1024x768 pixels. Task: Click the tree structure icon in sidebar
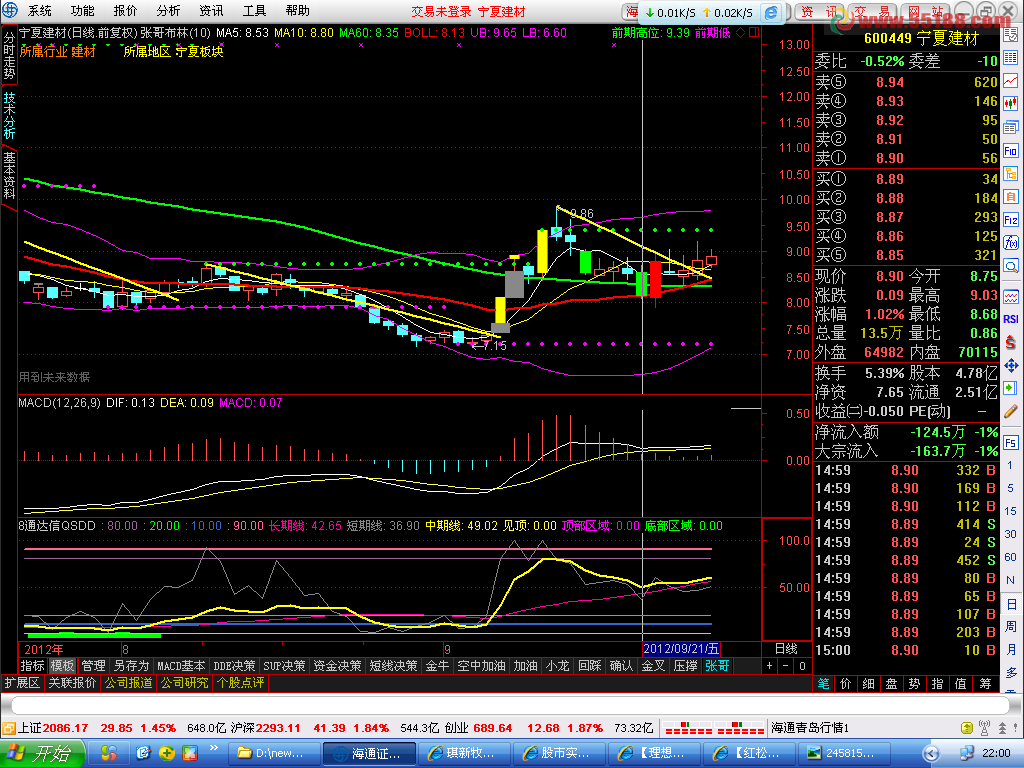(1011, 174)
